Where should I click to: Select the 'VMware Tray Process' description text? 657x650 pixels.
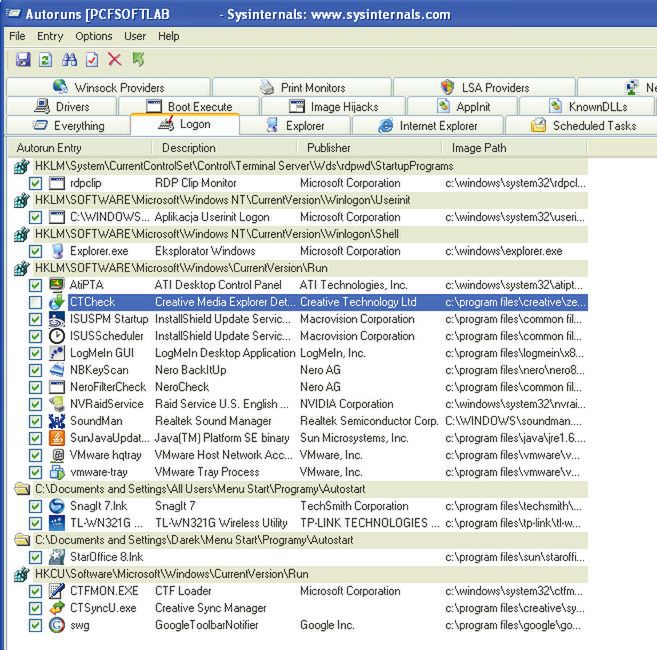[207, 472]
